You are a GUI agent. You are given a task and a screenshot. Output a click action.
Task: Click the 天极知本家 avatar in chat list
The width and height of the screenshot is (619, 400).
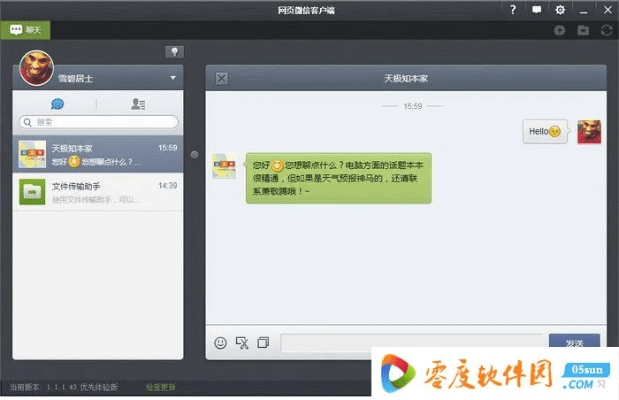click(x=32, y=154)
